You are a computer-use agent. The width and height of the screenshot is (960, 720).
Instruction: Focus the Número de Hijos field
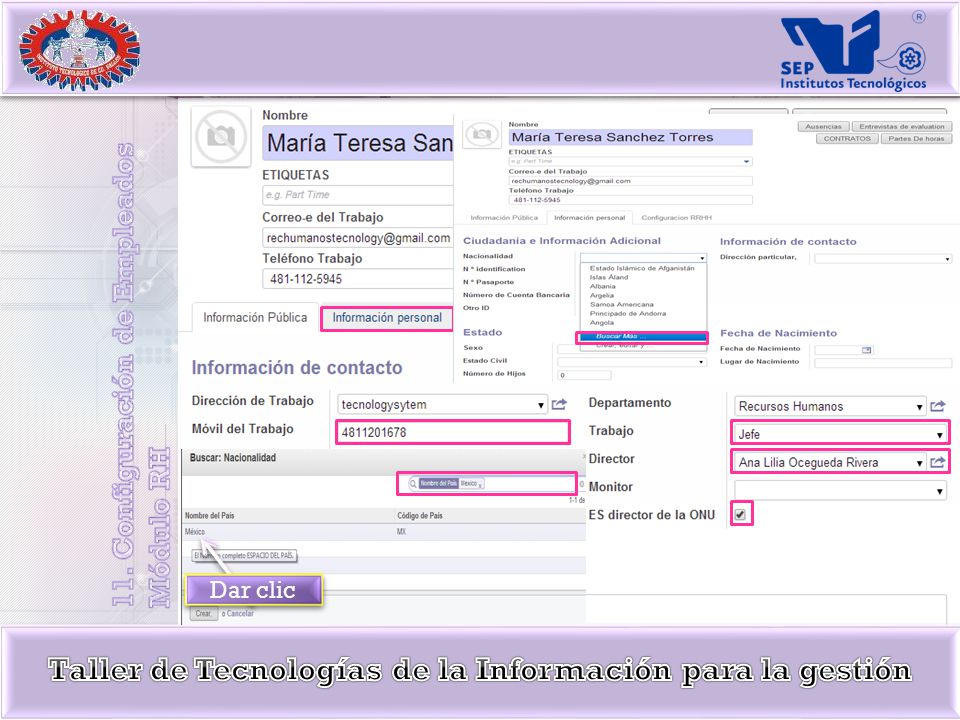(584, 375)
